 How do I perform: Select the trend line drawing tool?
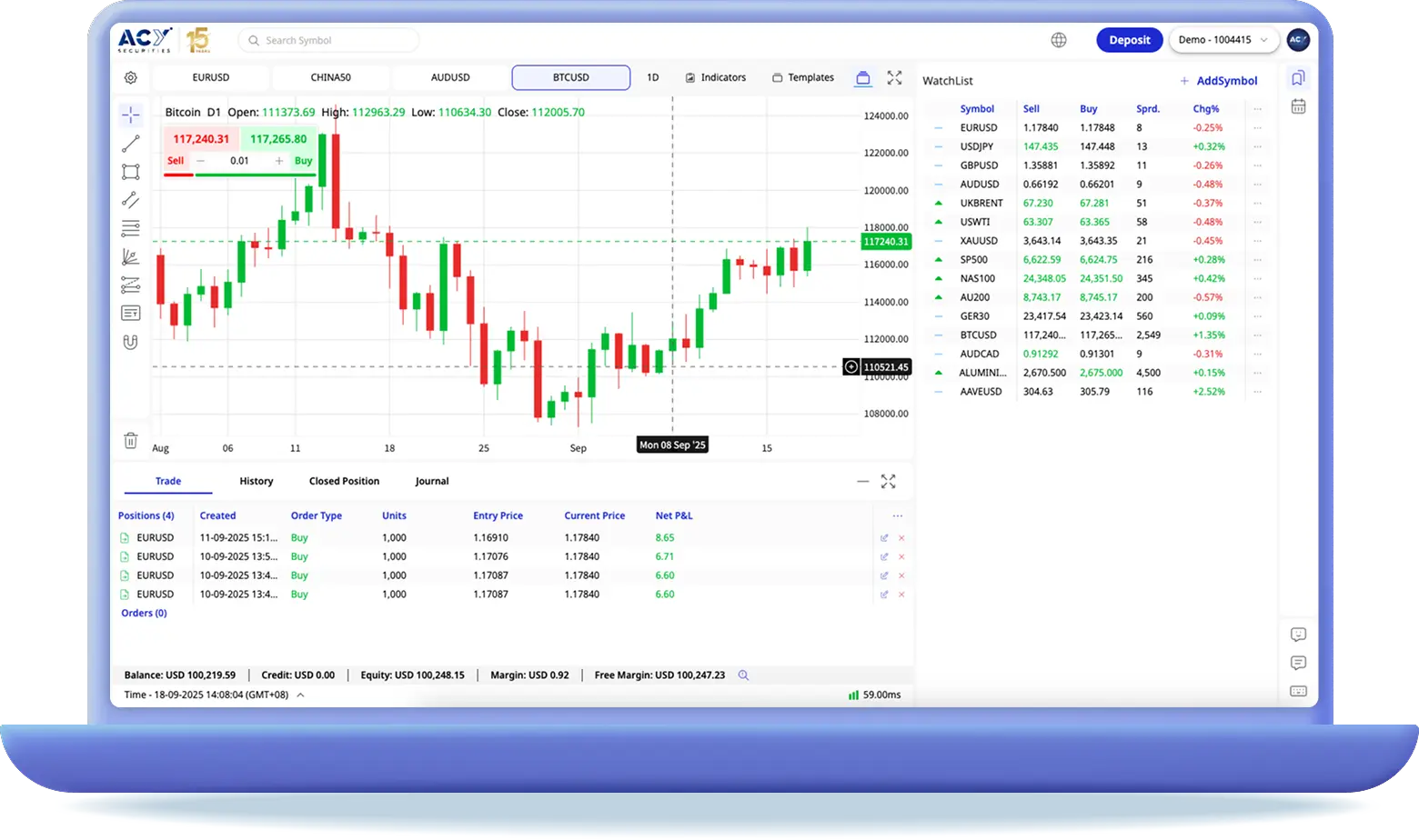pyautogui.click(x=131, y=144)
